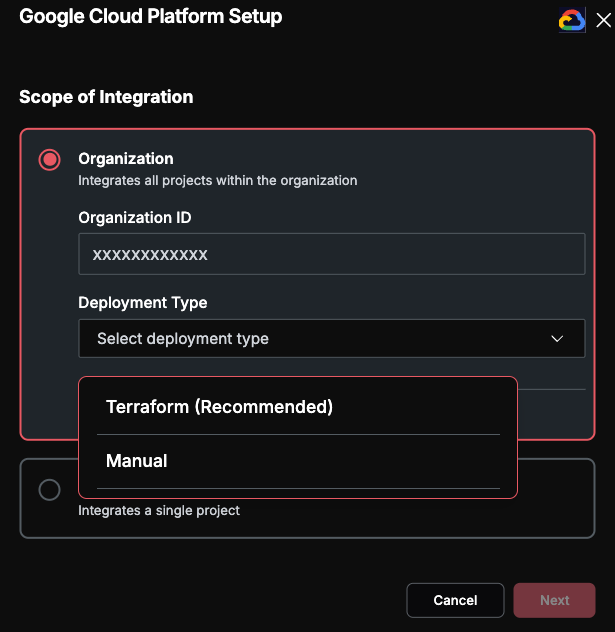Click the Organization option title
This screenshot has height=632, width=615.
126,159
